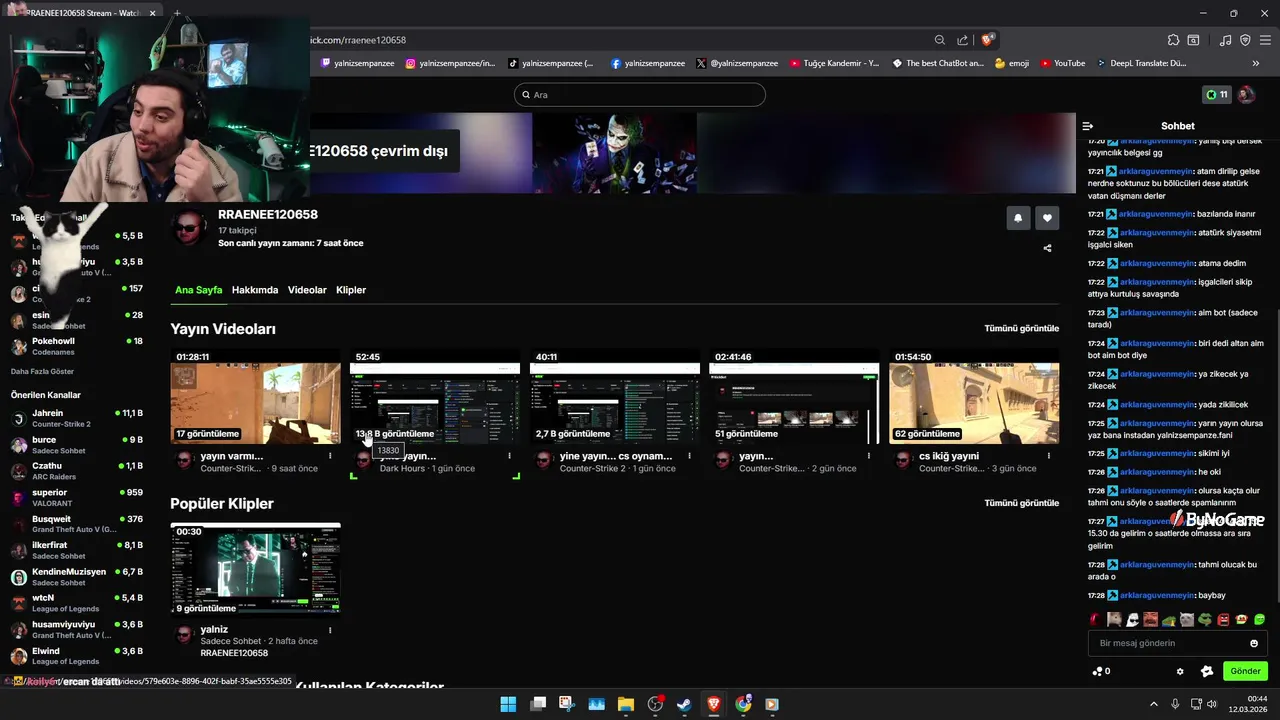
Task: Open the superior VALORANT channel
Action: click(77, 497)
